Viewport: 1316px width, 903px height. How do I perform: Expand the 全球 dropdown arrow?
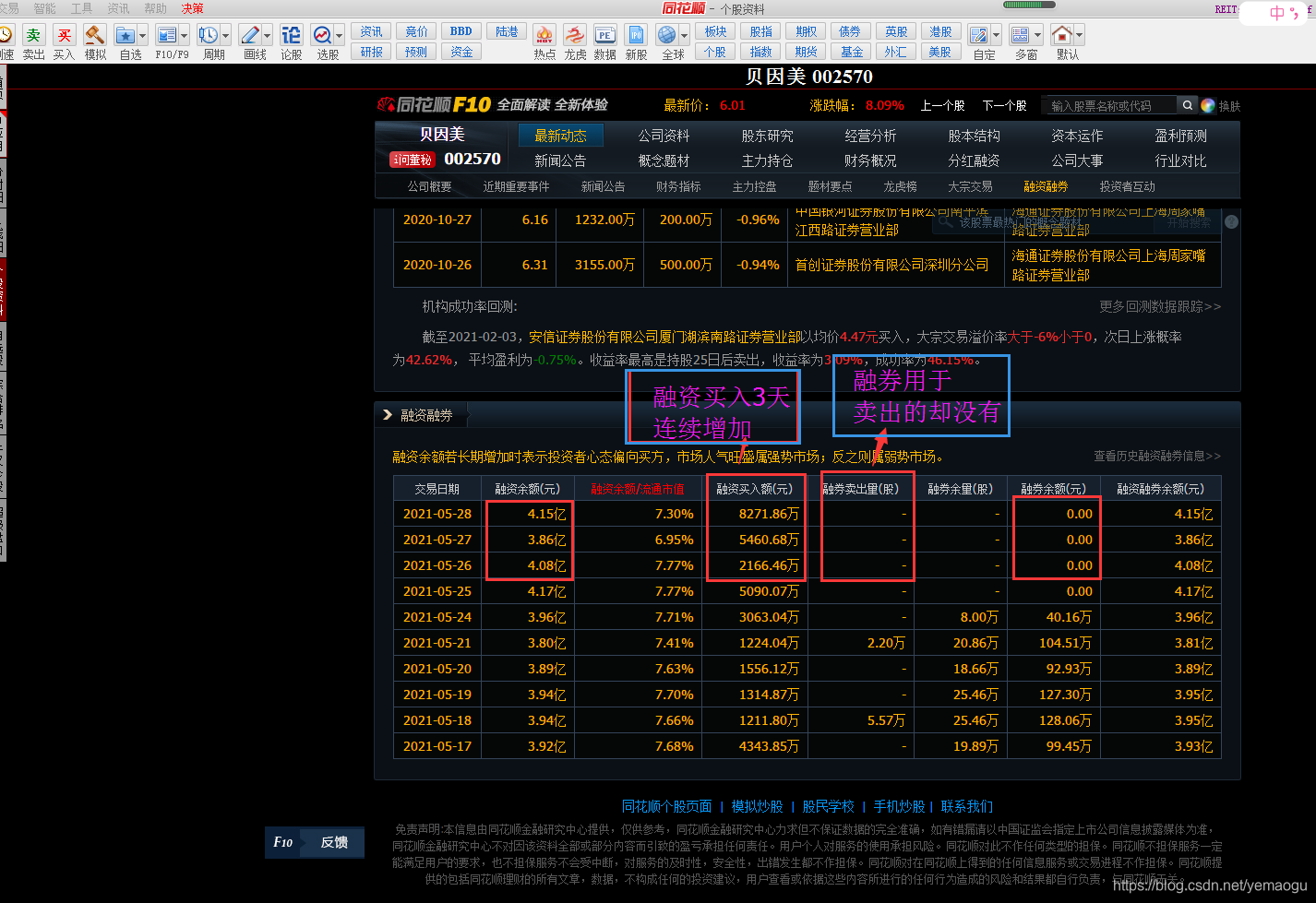(684, 36)
